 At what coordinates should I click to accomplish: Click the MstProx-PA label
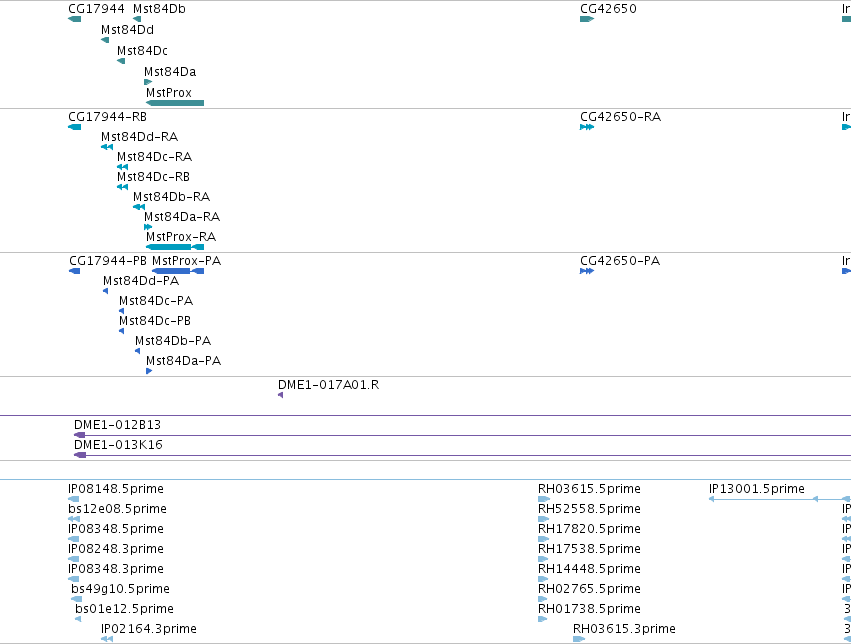pyautogui.click(x=186, y=261)
